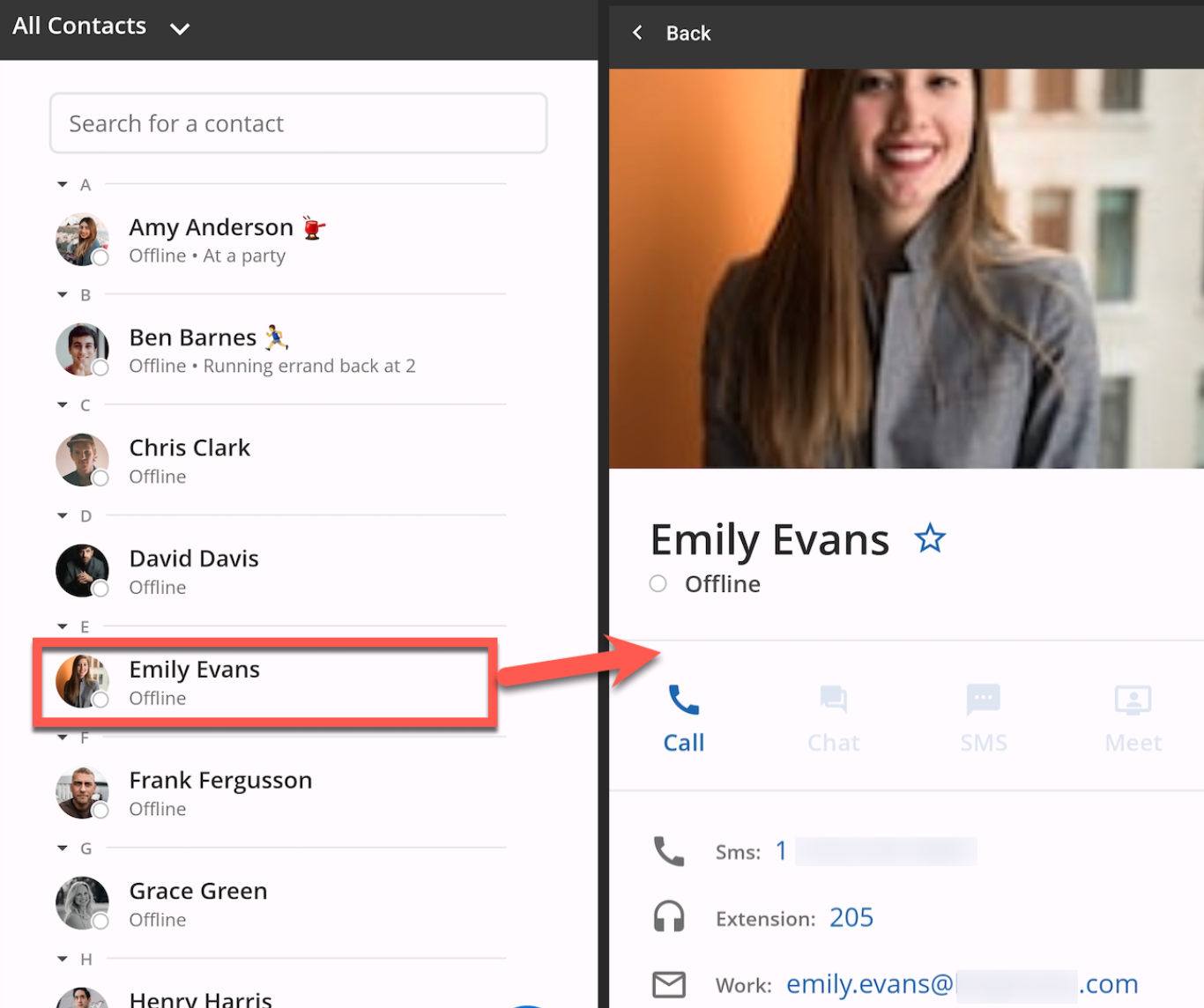Click the headset icon beside Extension
1204x1008 pixels.
click(669, 917)
